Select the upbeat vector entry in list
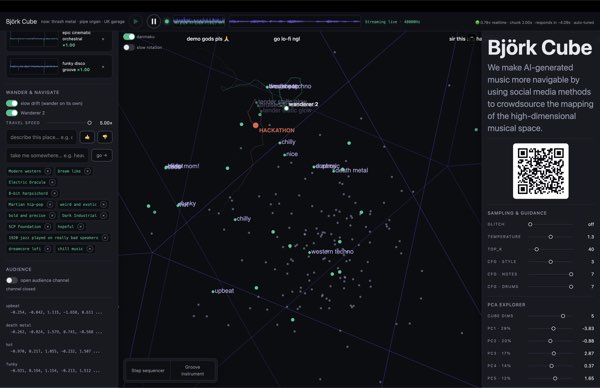 54,309
